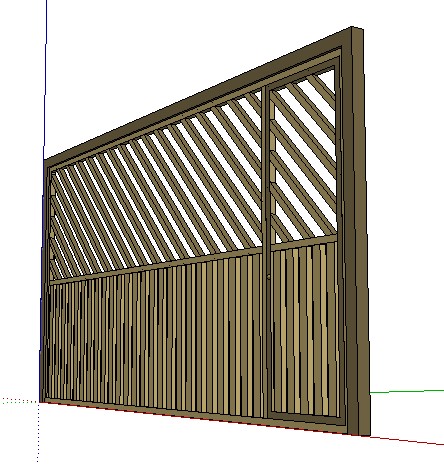444x464 pixels.
Task: Select the red axis line beside gate
Action: pos(407,440)
